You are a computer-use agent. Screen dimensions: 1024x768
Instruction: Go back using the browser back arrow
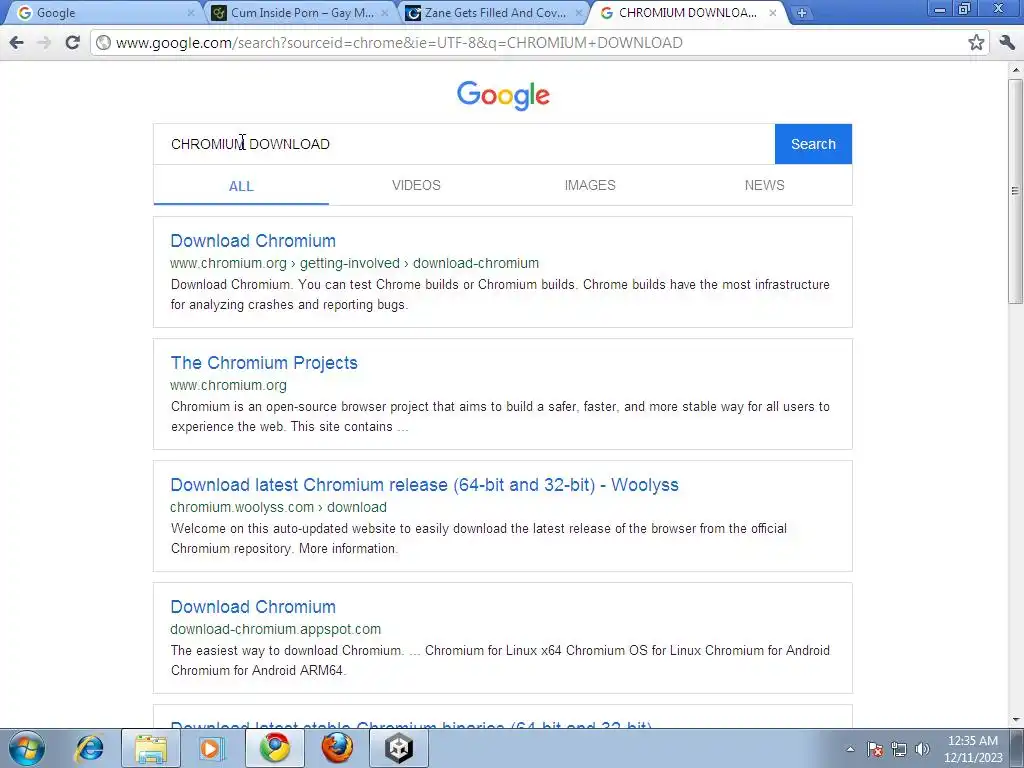[x=16, y=43]
